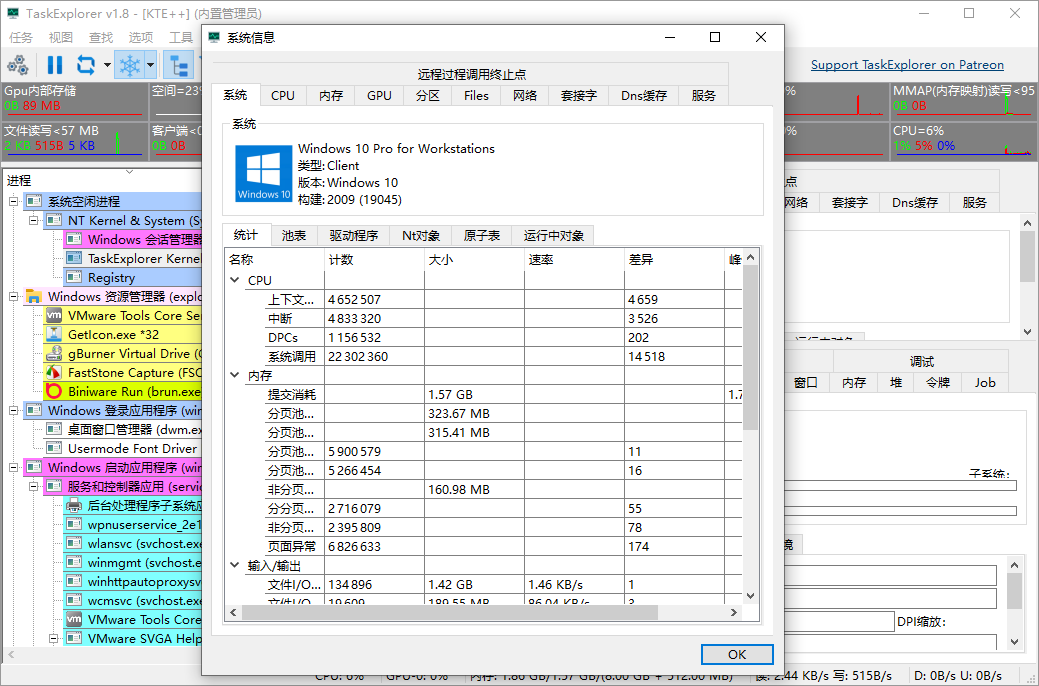The width and height of the screenshot is (1039, 686).
Task: Click the Windows 10 logo image
Action: pos(264,174)
